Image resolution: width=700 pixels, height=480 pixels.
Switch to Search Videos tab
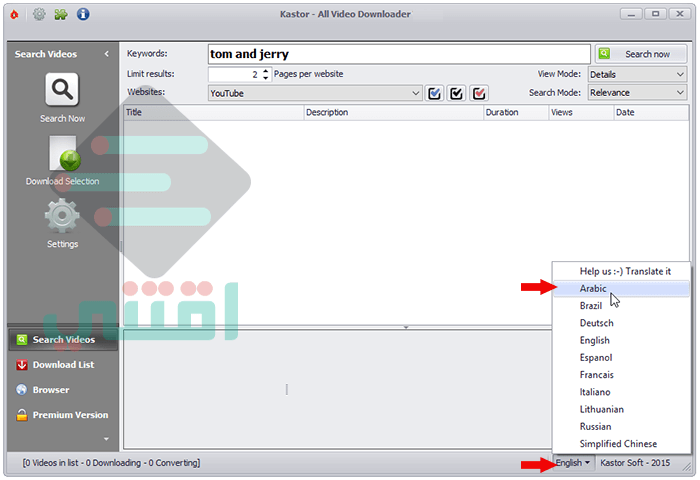63,340
